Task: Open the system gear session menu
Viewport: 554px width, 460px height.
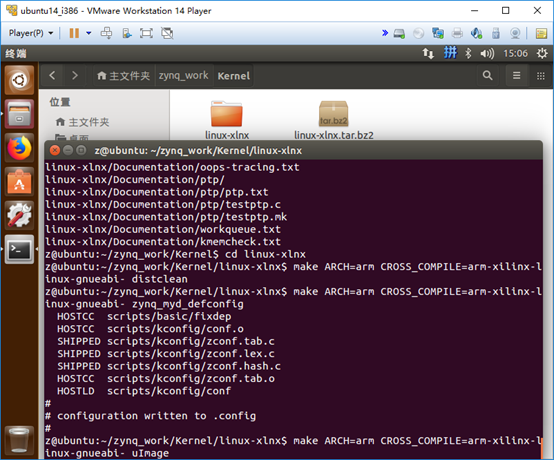Action: point(542,54)
